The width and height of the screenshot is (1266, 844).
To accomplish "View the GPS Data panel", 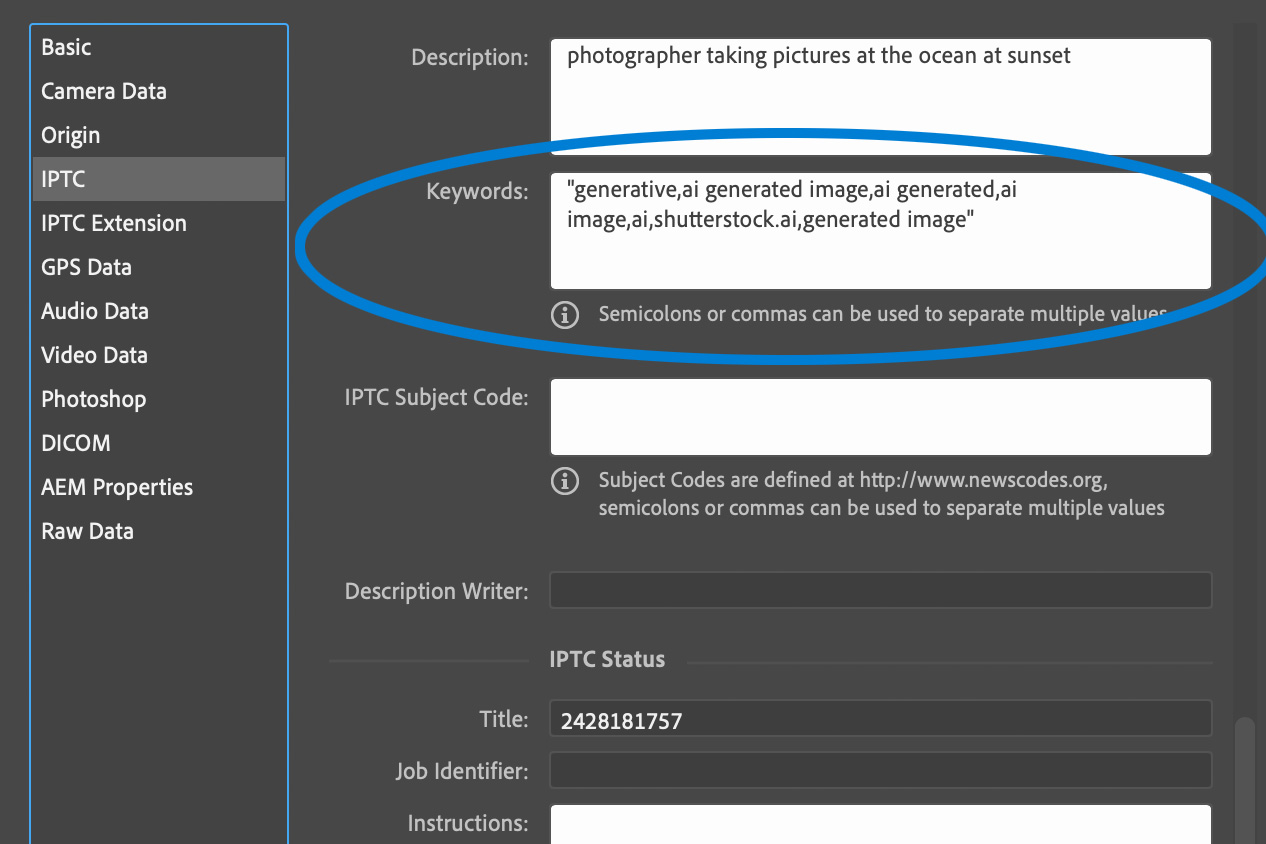I will pos(85,267).
